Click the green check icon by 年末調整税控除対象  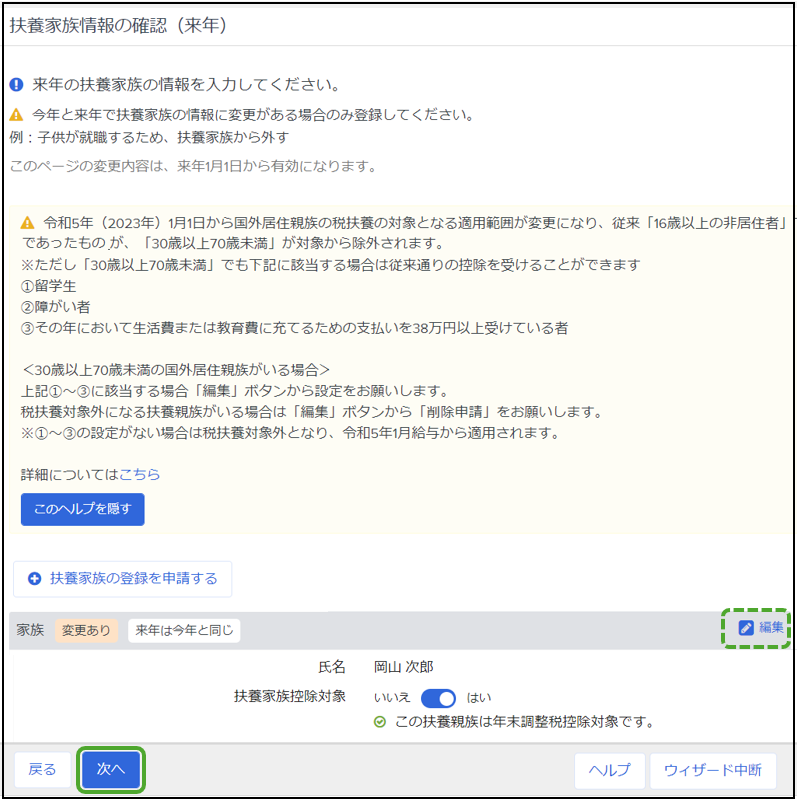(380, 722)
